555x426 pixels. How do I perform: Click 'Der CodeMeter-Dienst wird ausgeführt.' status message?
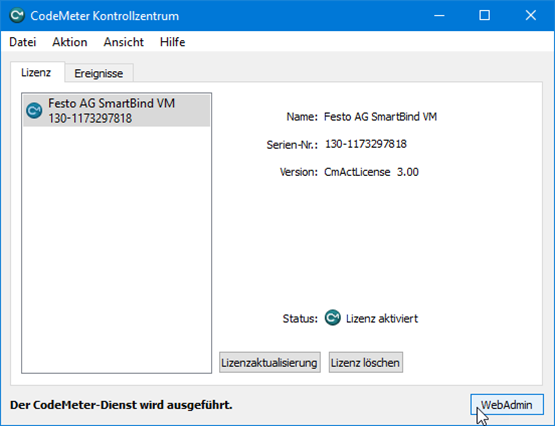(121, 405)
